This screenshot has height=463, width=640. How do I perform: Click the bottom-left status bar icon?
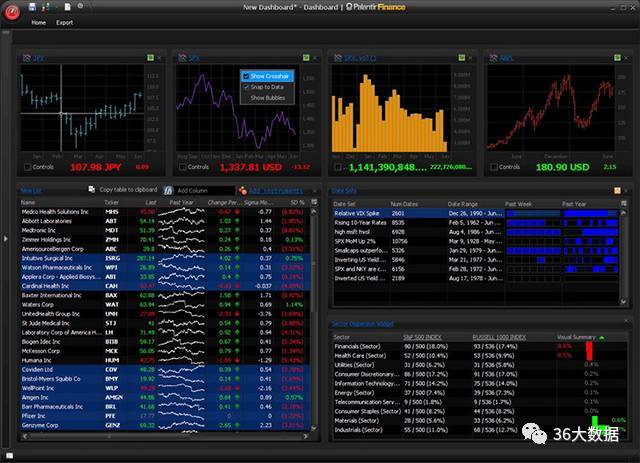tap(9, 455)
